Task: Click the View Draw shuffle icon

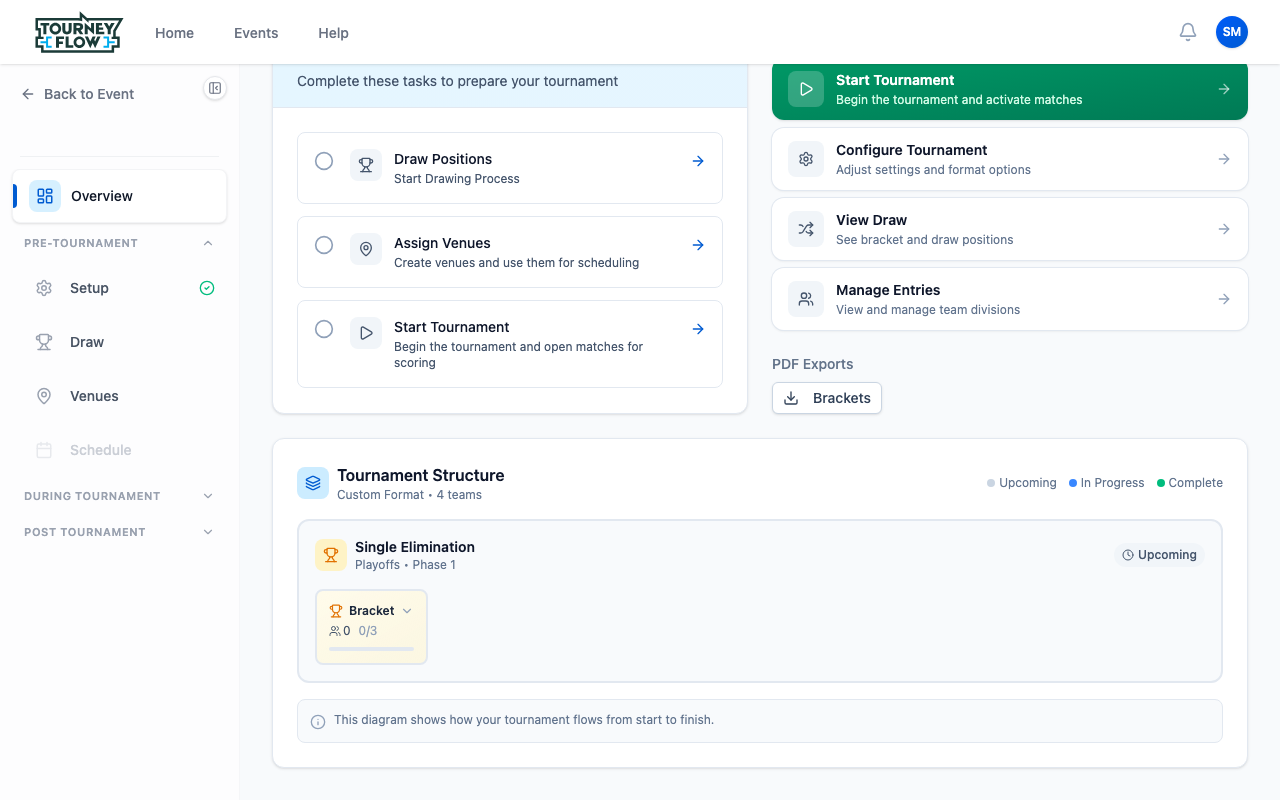Action: click(x=806, y=229)
